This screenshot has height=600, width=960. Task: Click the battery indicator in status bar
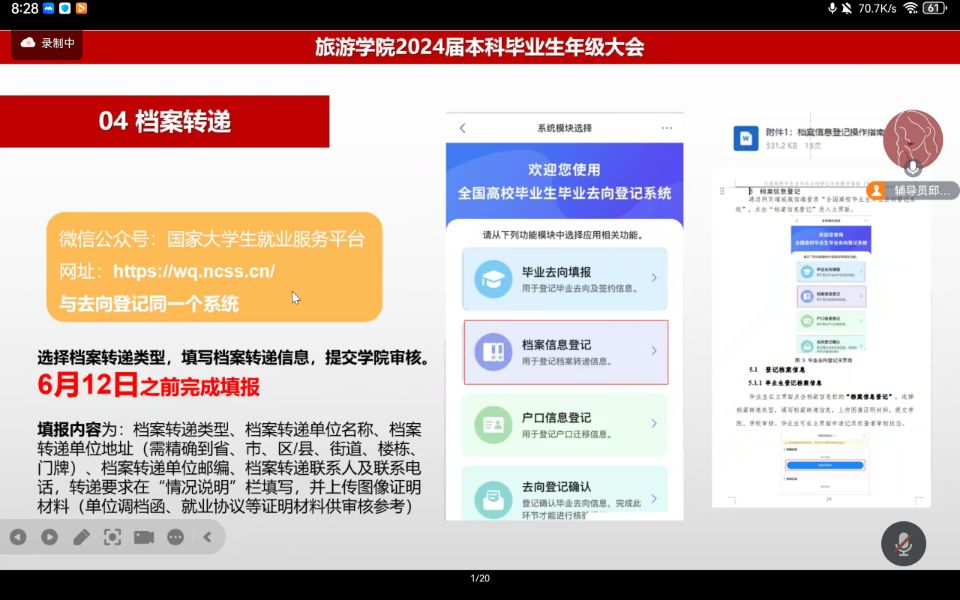(x=934, y=8)
